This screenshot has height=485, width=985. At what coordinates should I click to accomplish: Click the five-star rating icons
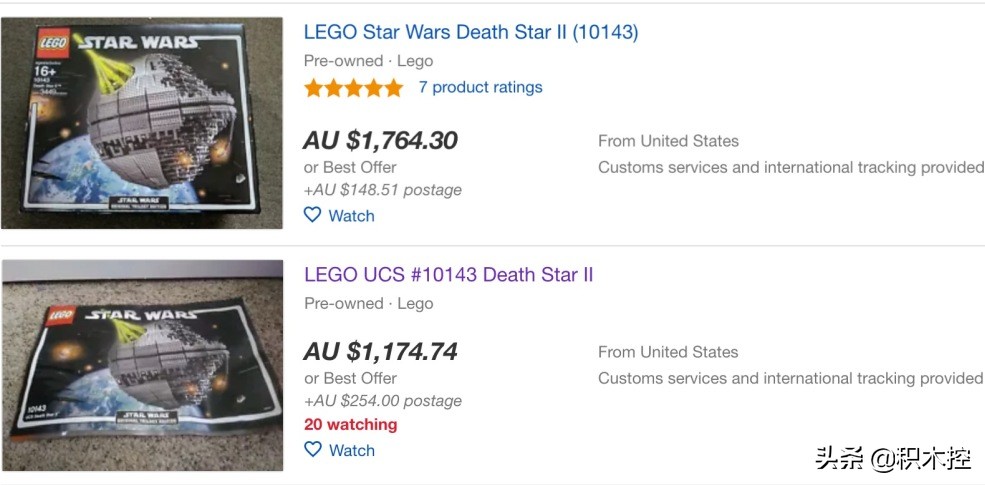(x=353, y=88)
